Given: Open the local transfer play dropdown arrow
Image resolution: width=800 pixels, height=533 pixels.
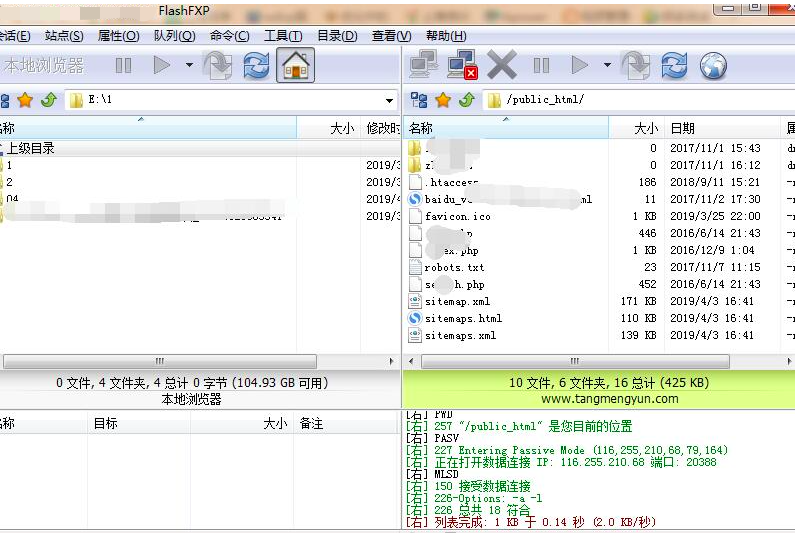Looking at the screenshot, I should pyautogui.click(x=189, y=65).
